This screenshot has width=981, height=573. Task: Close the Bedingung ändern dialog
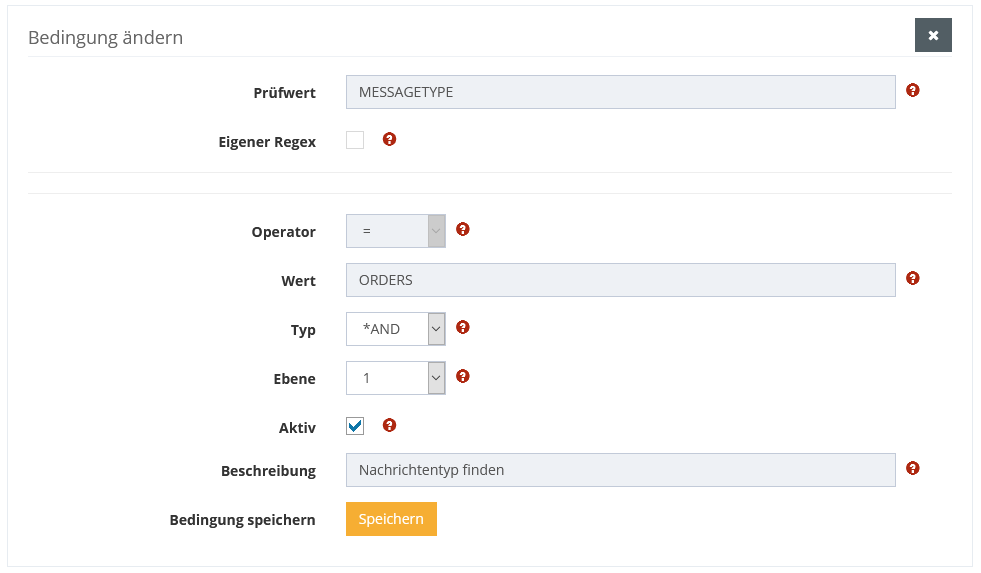932,35
